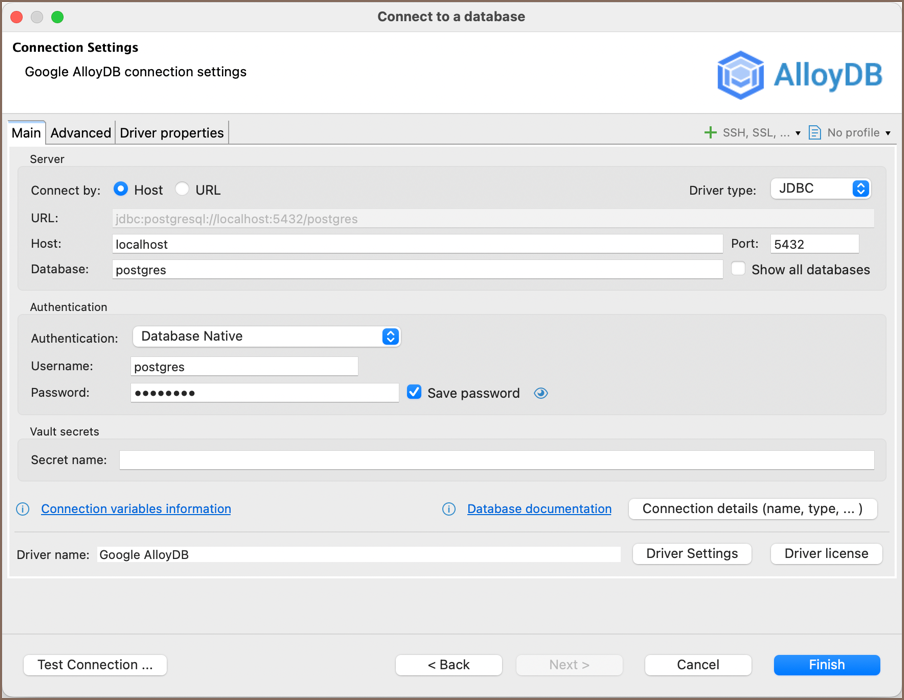904x700 pixels.
Task: Switch to the Advanced tab
Action: coord(80,133)
